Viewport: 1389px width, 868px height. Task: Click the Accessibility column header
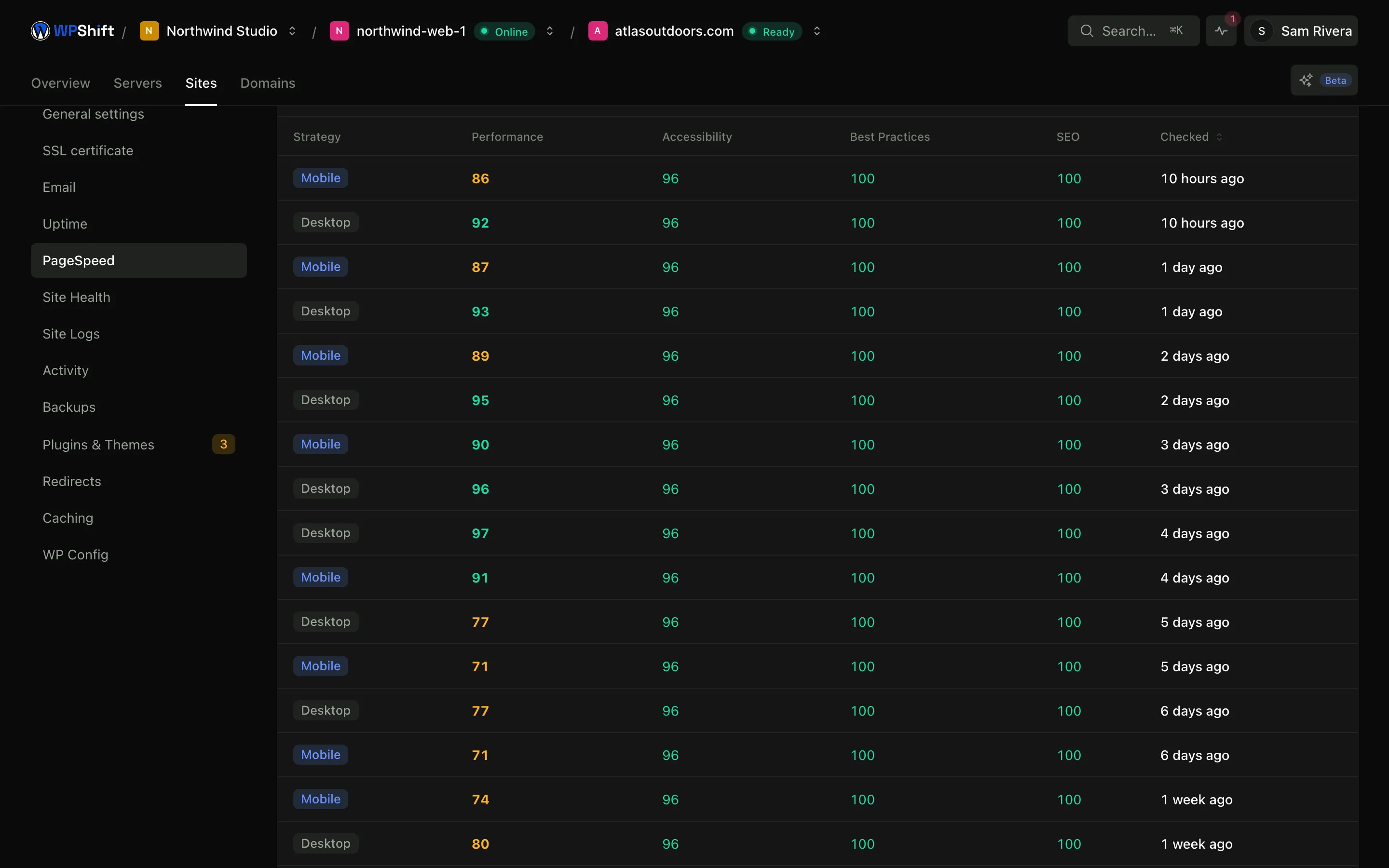click(697, 137)
